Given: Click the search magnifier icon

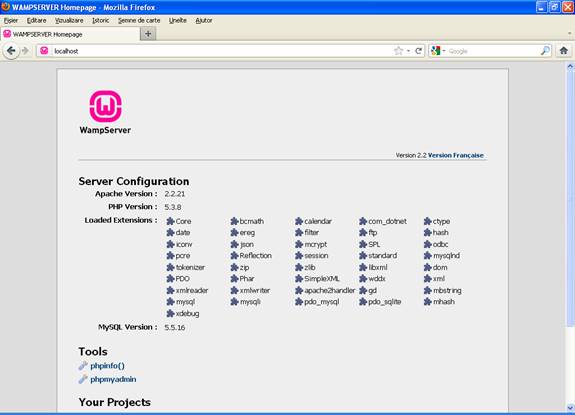Looking at the screenshot, I should point(545,51).
